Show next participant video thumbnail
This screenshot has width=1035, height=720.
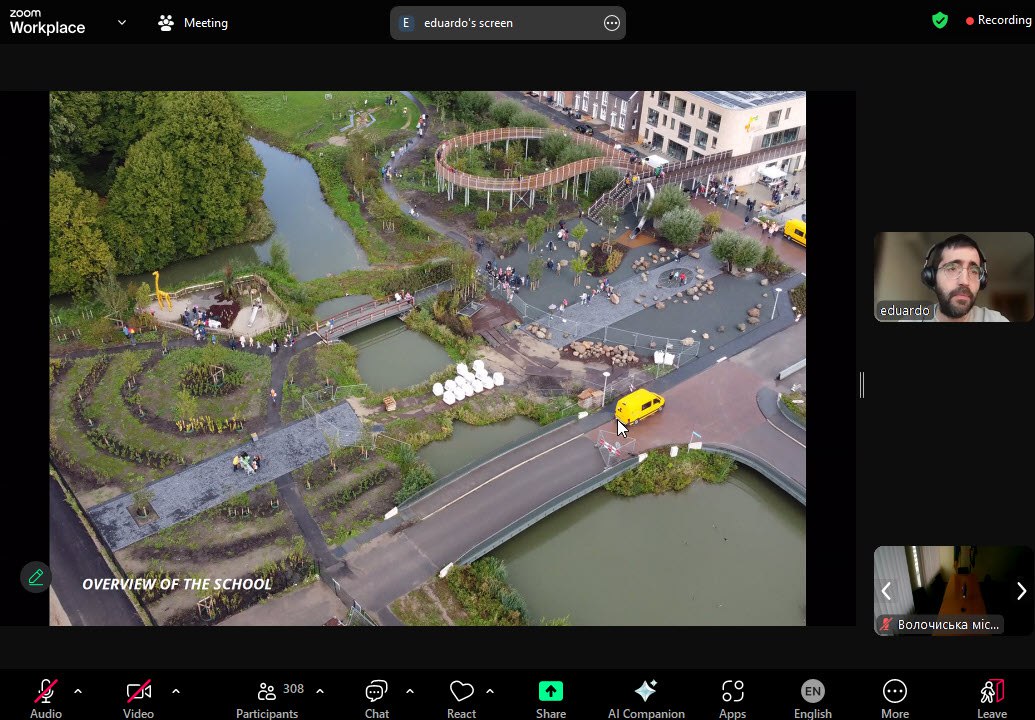point(1021,591)
